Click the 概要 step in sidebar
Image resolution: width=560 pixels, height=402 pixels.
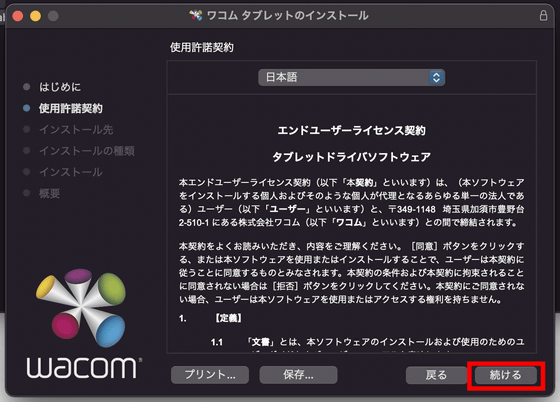click(49, 193)
